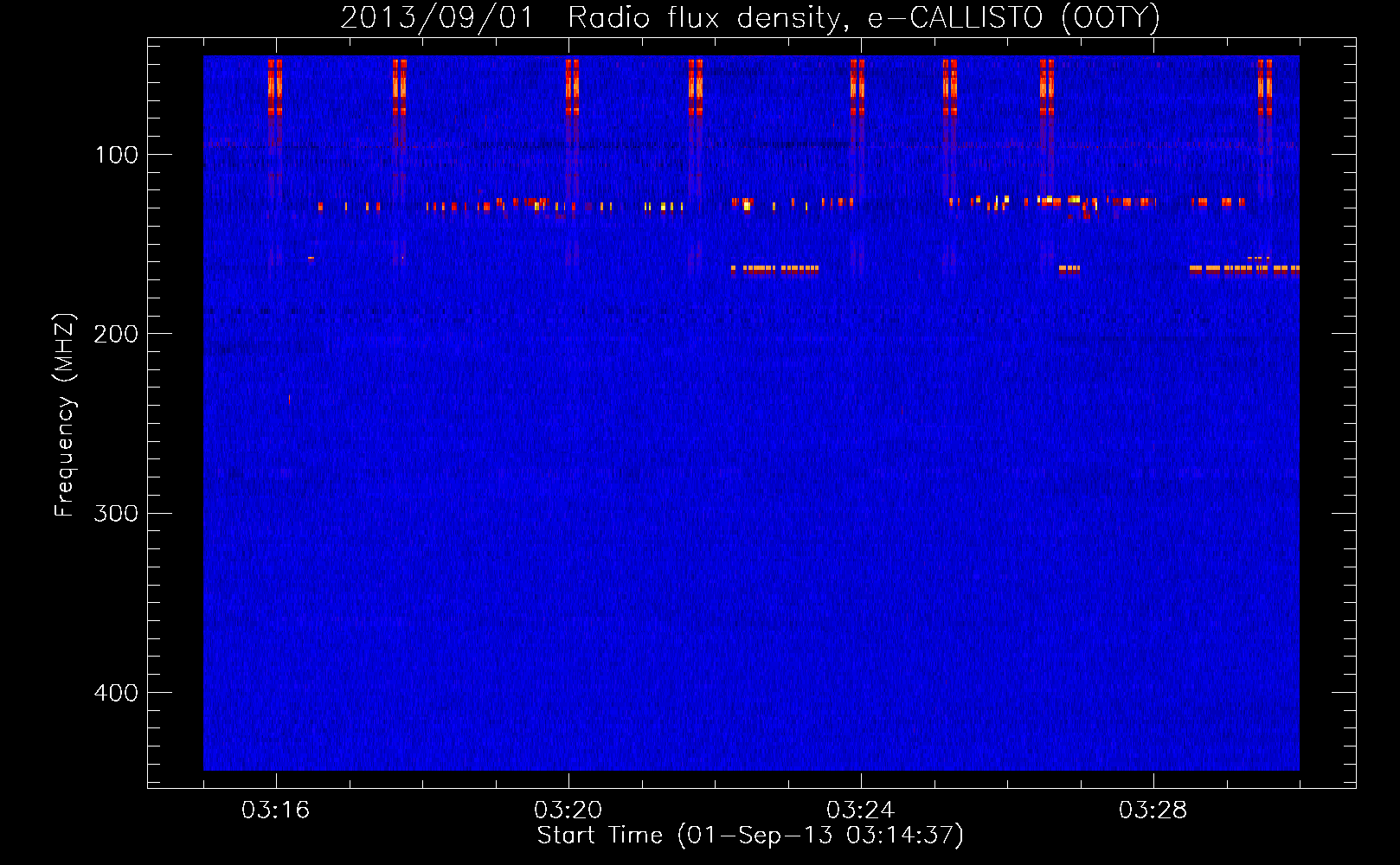Image resolution: width=1400 pixels, height=865 pixels.
Task: Click the '03:24' time tick label
Action: point(860,811)
